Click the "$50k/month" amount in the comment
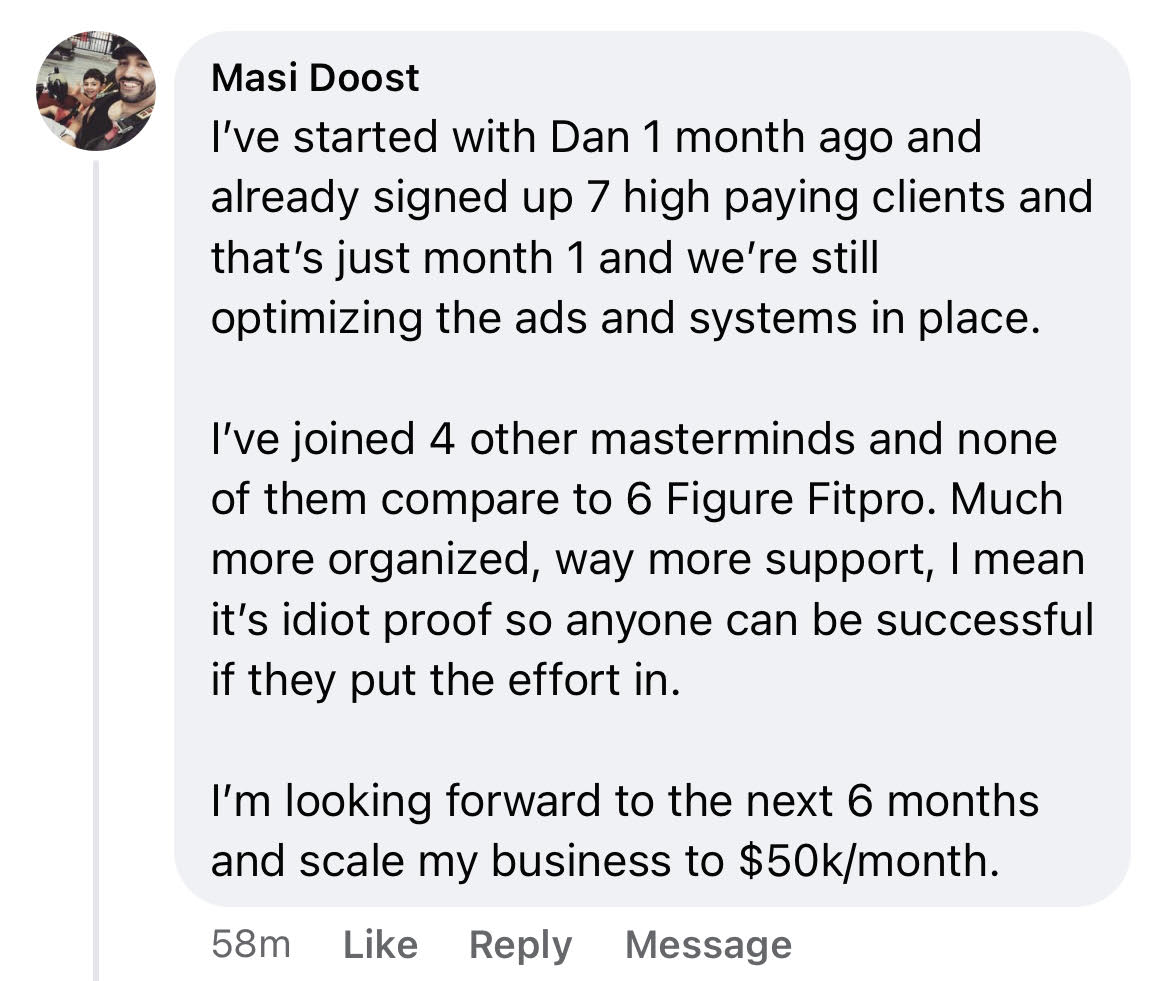The image size is (1170, 981). [868, 860]
